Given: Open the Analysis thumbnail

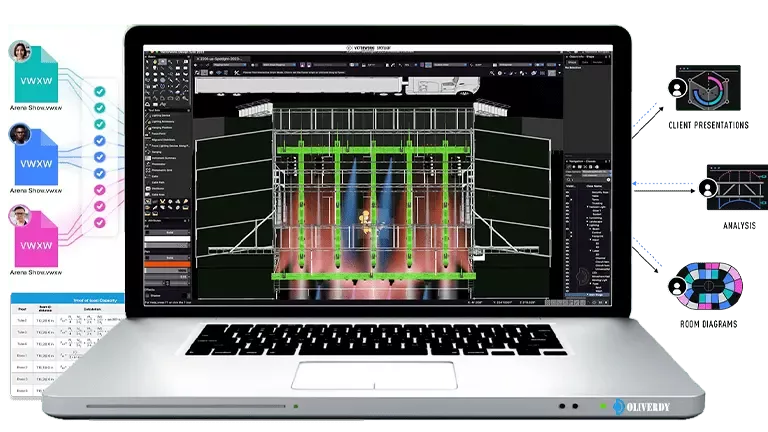Looking at the screenshot, I should pos(737,188).
